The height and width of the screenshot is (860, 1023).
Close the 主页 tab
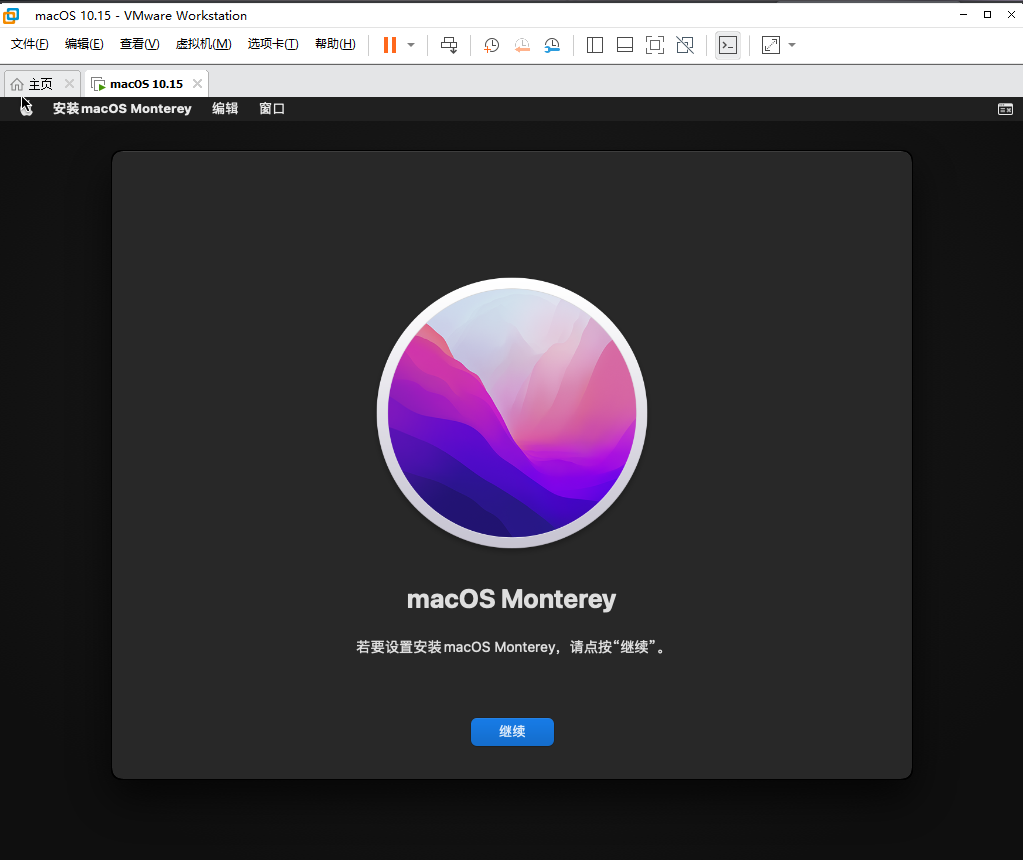click(x=69, y=84)
